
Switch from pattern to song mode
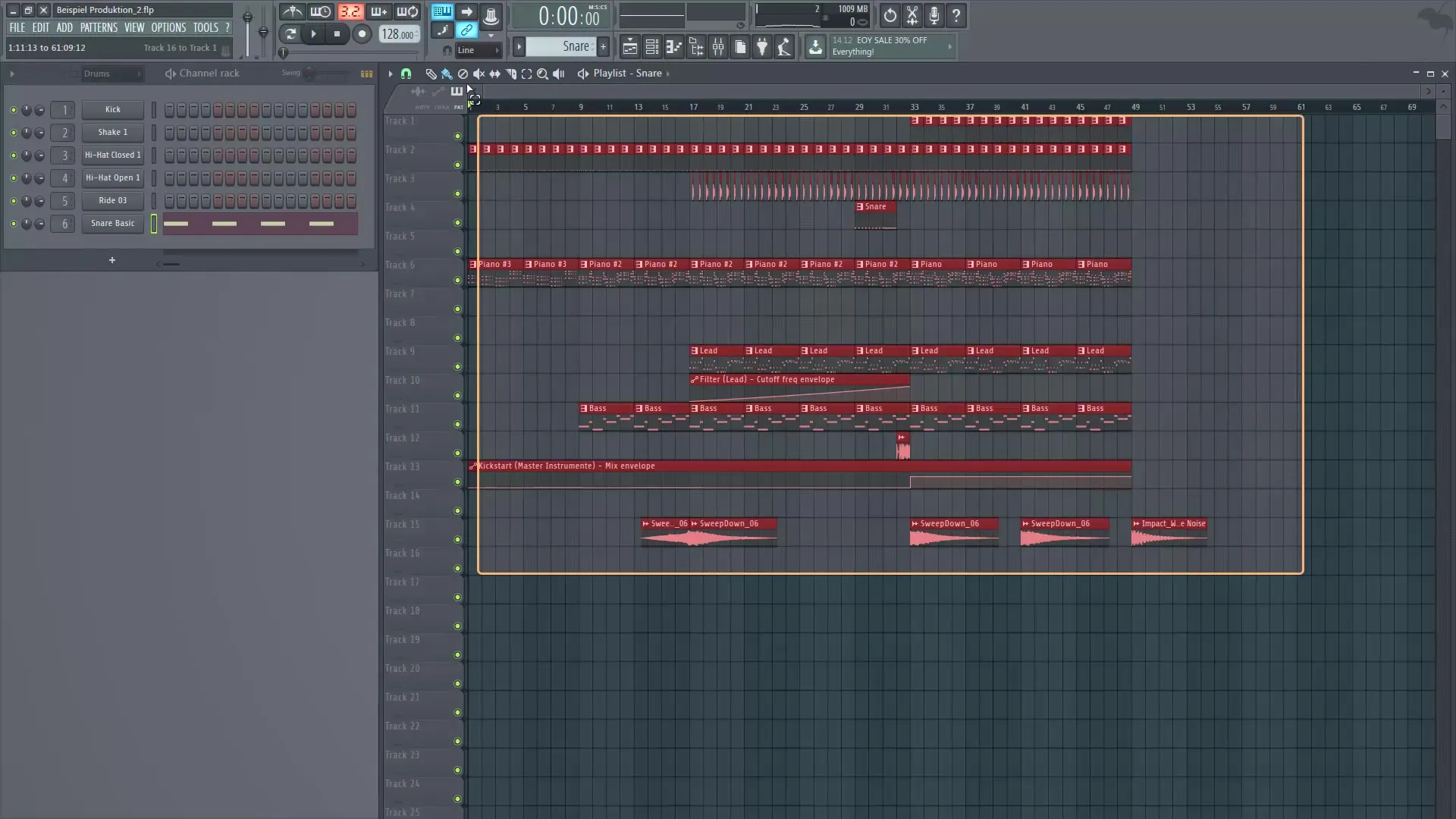pyautogui.click(x=467, y=11)
